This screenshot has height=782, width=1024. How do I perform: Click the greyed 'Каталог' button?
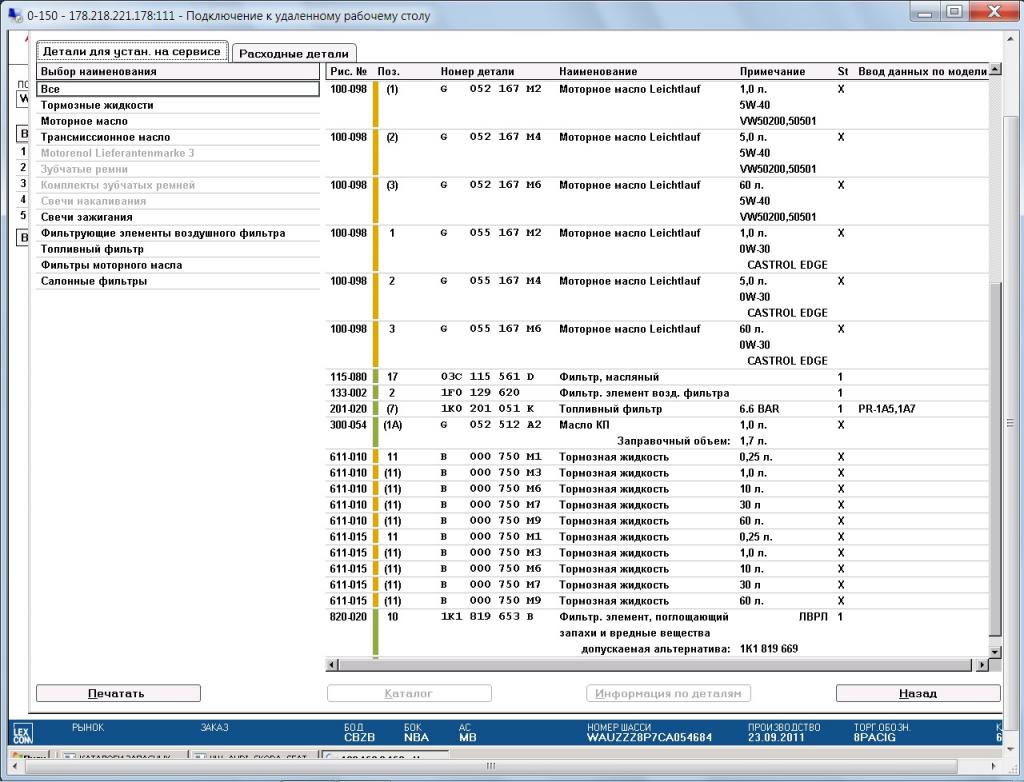click(x=409, y=693)
